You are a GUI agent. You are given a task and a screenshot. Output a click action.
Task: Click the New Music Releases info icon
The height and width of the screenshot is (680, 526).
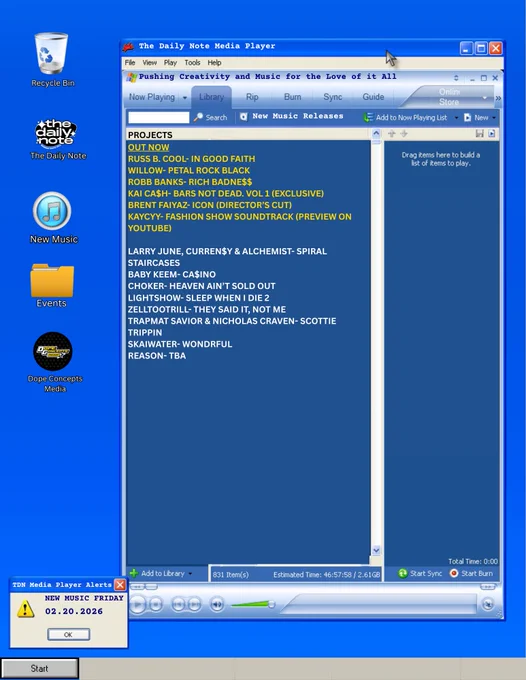(244, 117)
